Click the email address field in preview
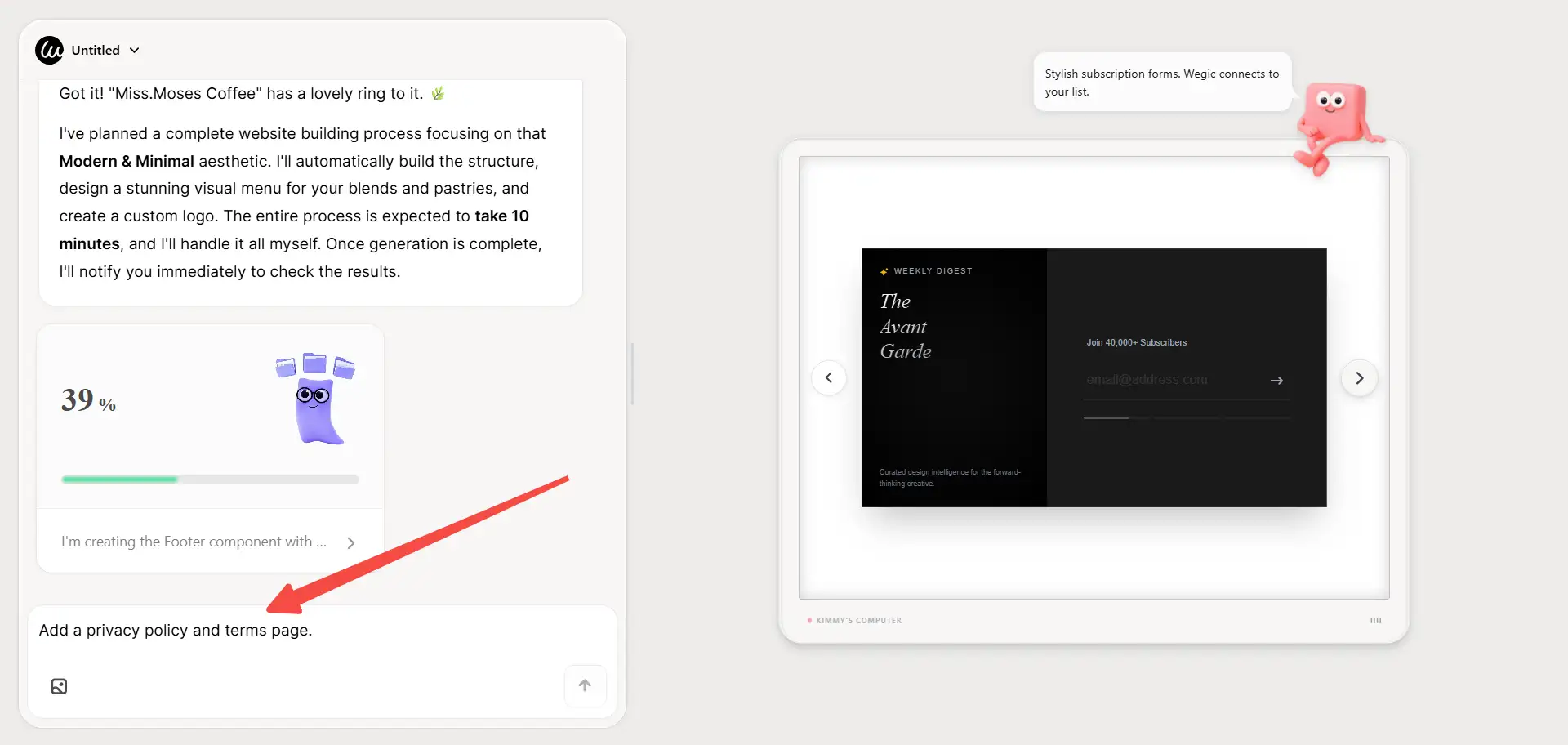This screenshot has height=745, width=1568. pos(1172,380)
